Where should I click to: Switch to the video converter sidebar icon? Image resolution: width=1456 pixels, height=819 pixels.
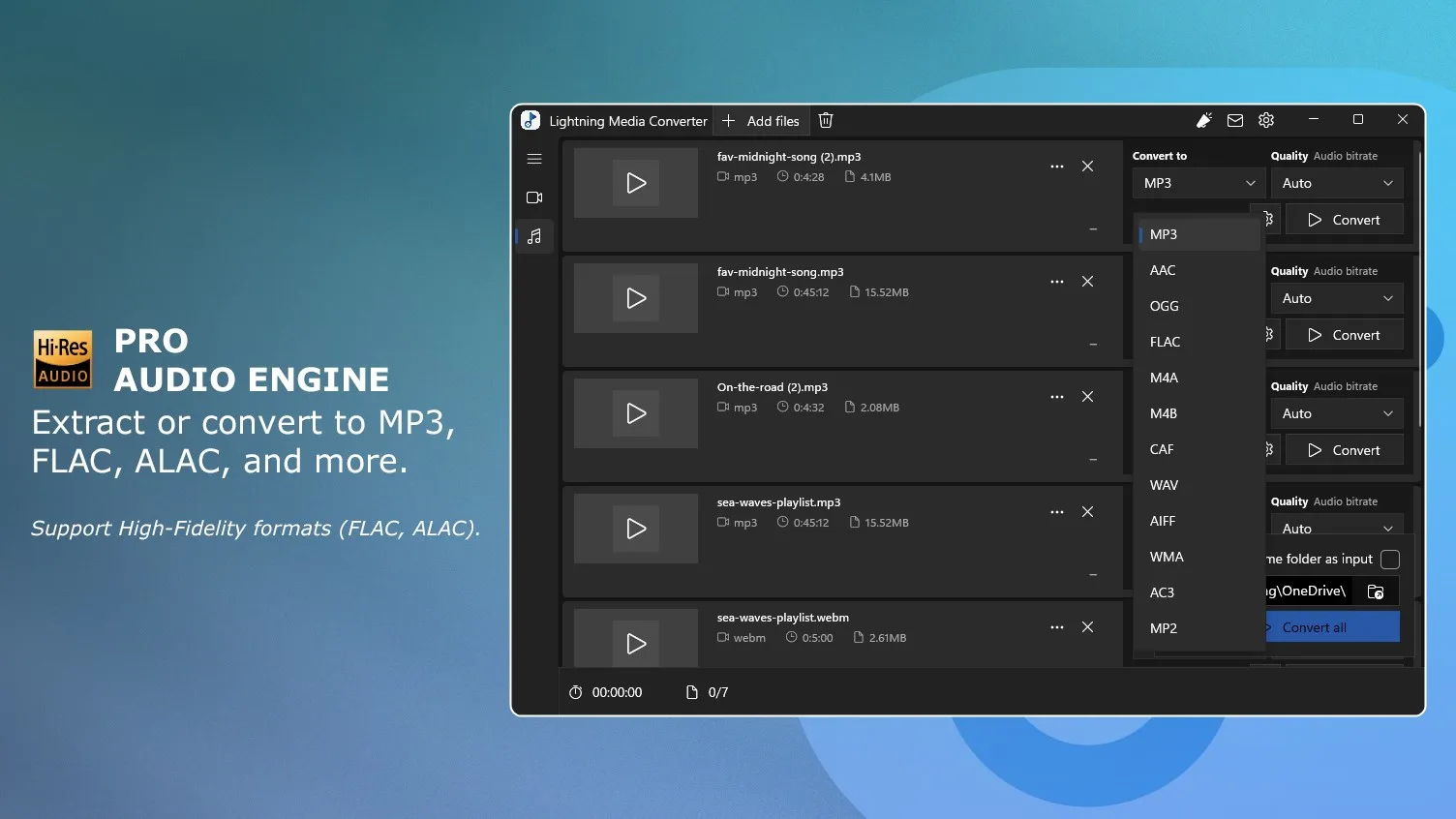coord(534,197)
